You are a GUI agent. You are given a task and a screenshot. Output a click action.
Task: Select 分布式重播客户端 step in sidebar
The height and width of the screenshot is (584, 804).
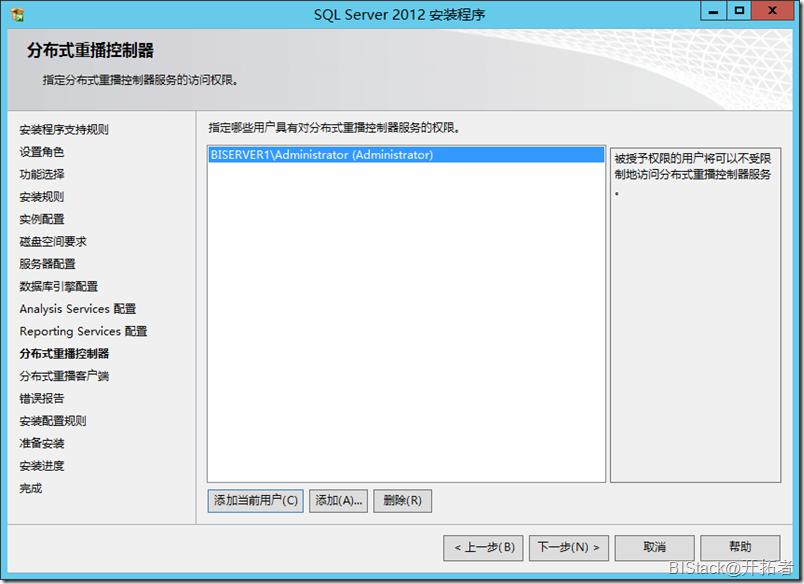tap(64, 376)
